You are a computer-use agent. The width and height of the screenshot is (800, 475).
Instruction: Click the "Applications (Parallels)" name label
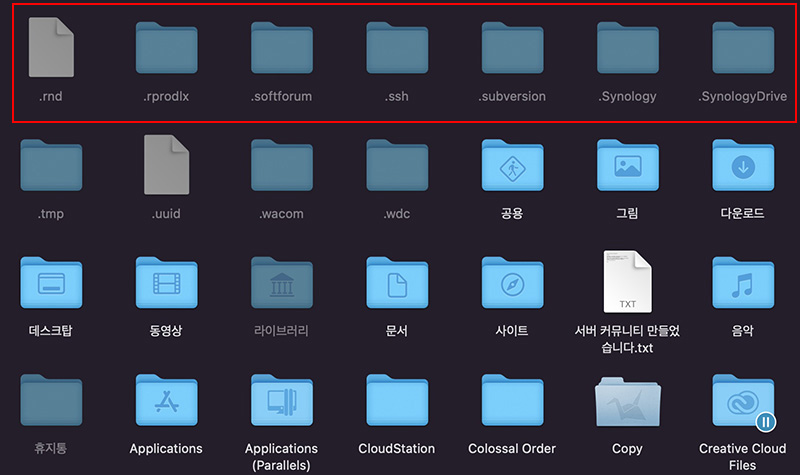coord(282,457)
